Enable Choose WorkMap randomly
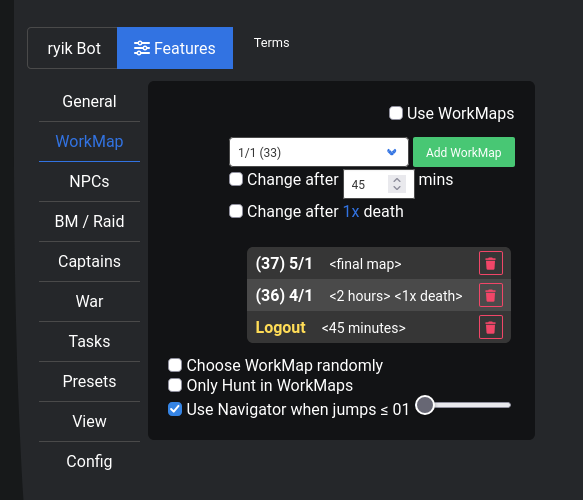This screenshot has height=500, width=583. pos(175,365)
